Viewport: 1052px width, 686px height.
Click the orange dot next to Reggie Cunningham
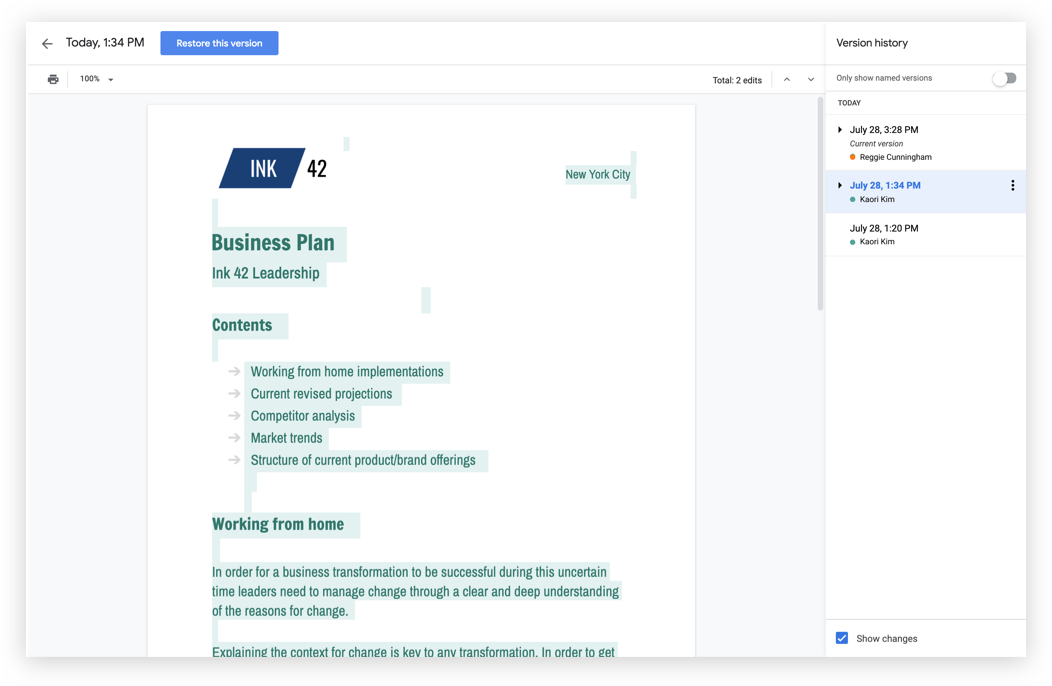[854, 157]
